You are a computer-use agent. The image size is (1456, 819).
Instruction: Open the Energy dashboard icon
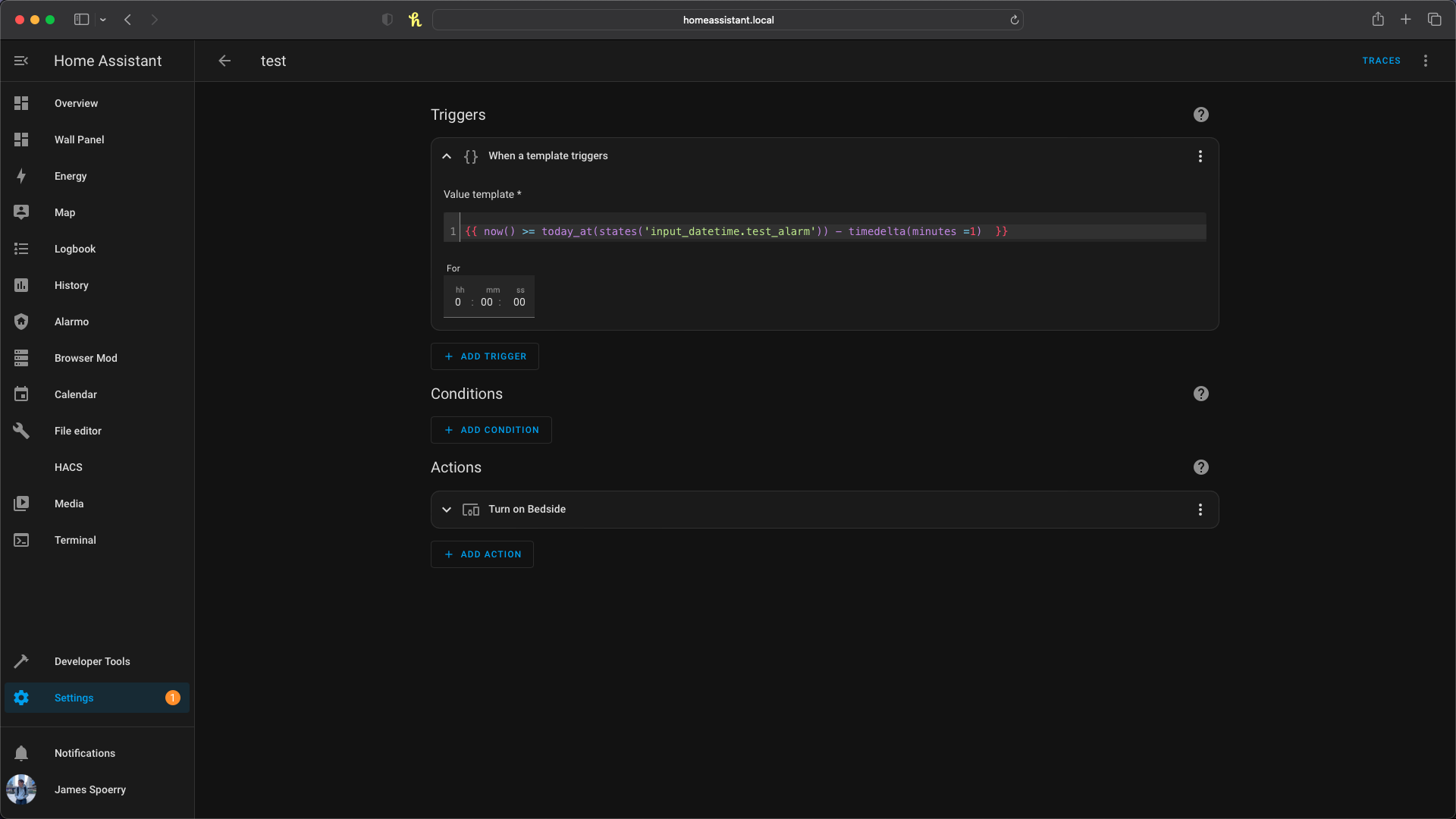[x=21, y=176]
